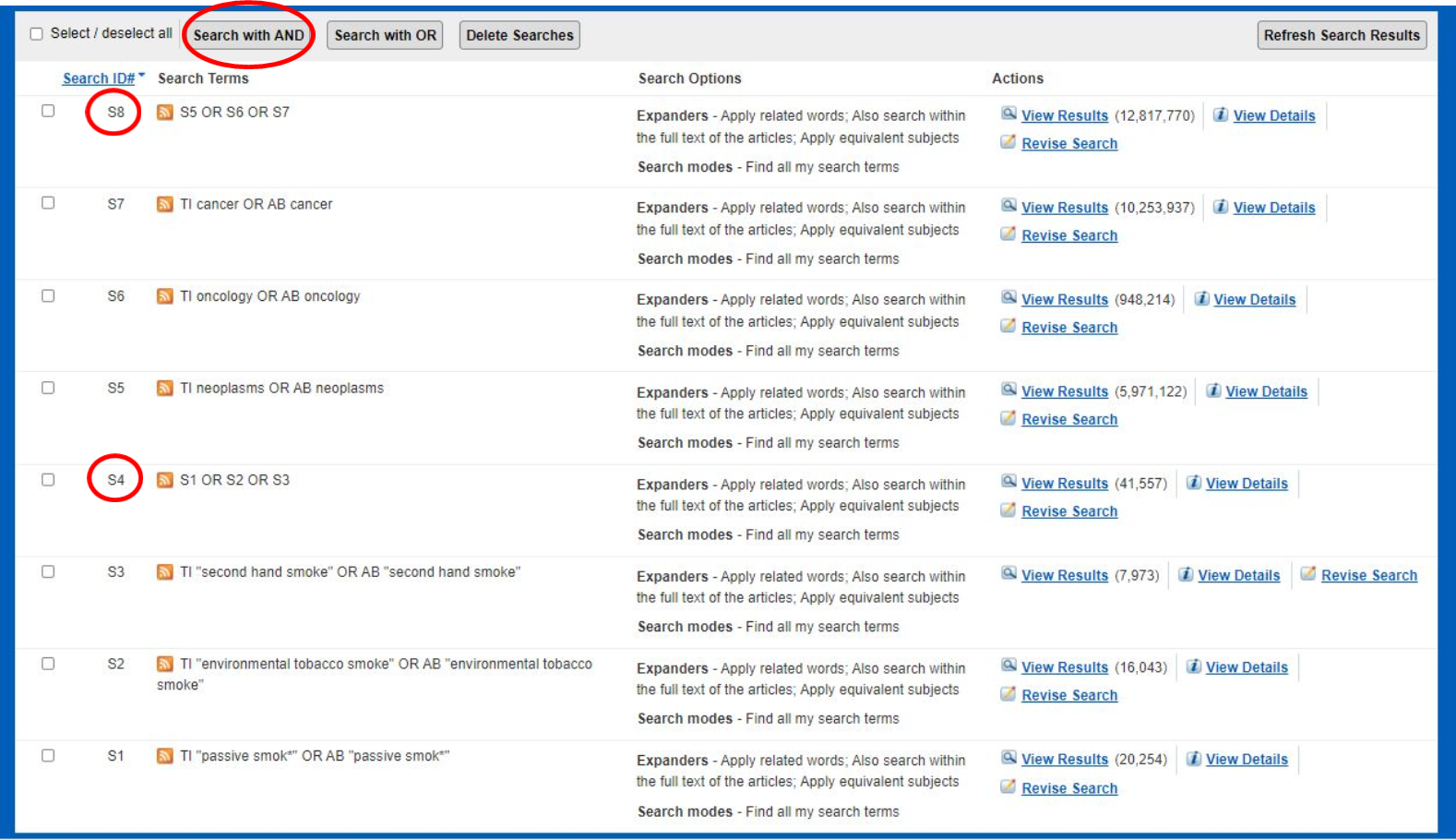Click info details icon in S5 row
This screenshot has width=1456, height=840.
[1213, 390]
